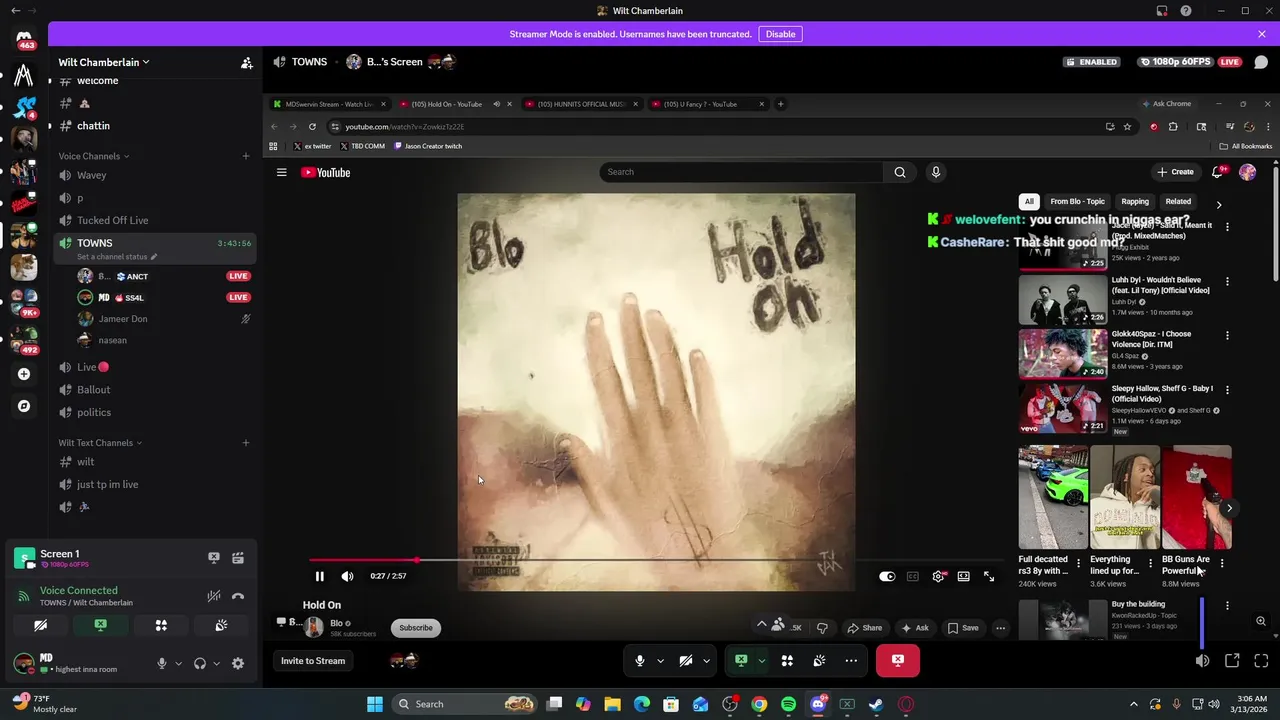Open YouTube player settings gear
This screenshot has height=720, width=1280.
(938, 576)
